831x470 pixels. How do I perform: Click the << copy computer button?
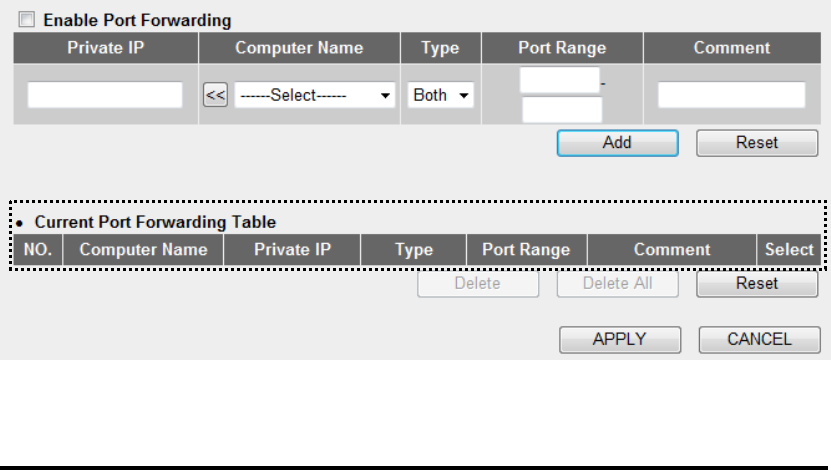click(x=215, y=95)
